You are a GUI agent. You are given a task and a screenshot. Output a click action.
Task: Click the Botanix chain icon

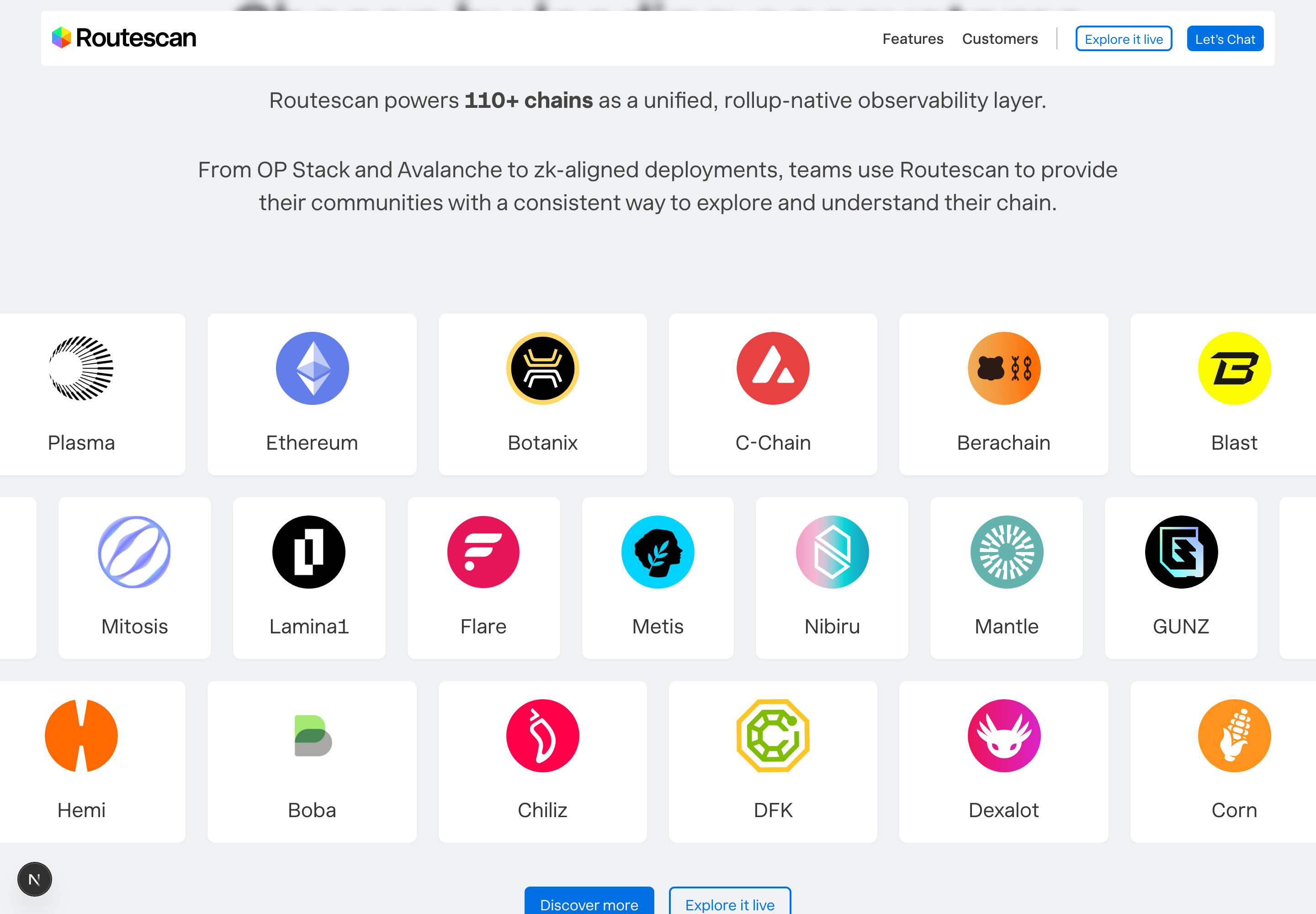tap(542, 368)
